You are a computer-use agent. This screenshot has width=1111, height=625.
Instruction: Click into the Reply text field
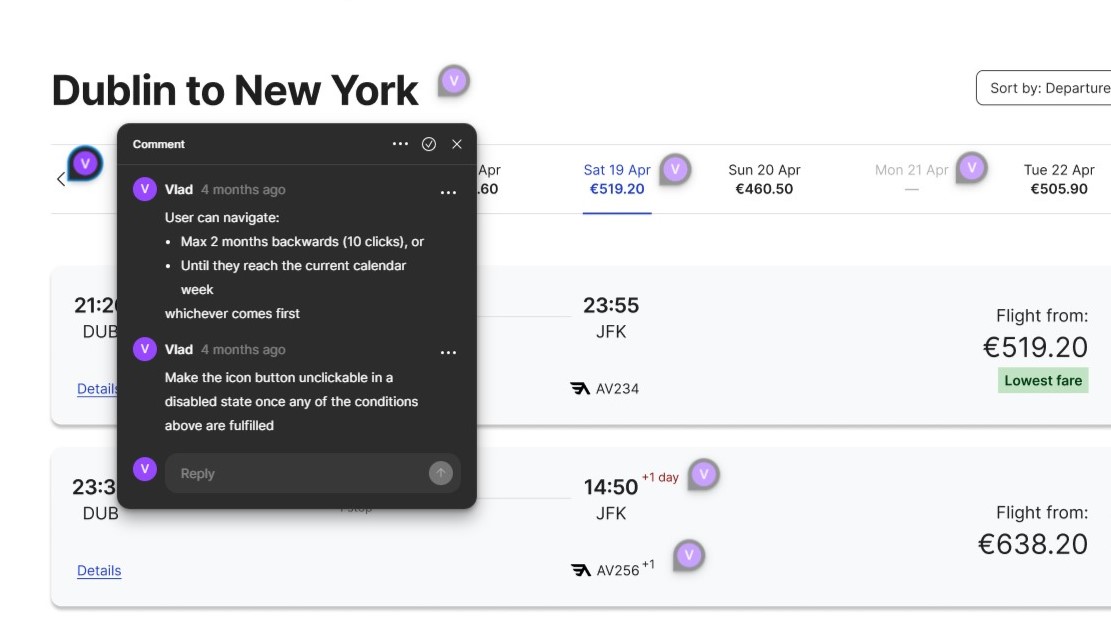click(295, 474)
